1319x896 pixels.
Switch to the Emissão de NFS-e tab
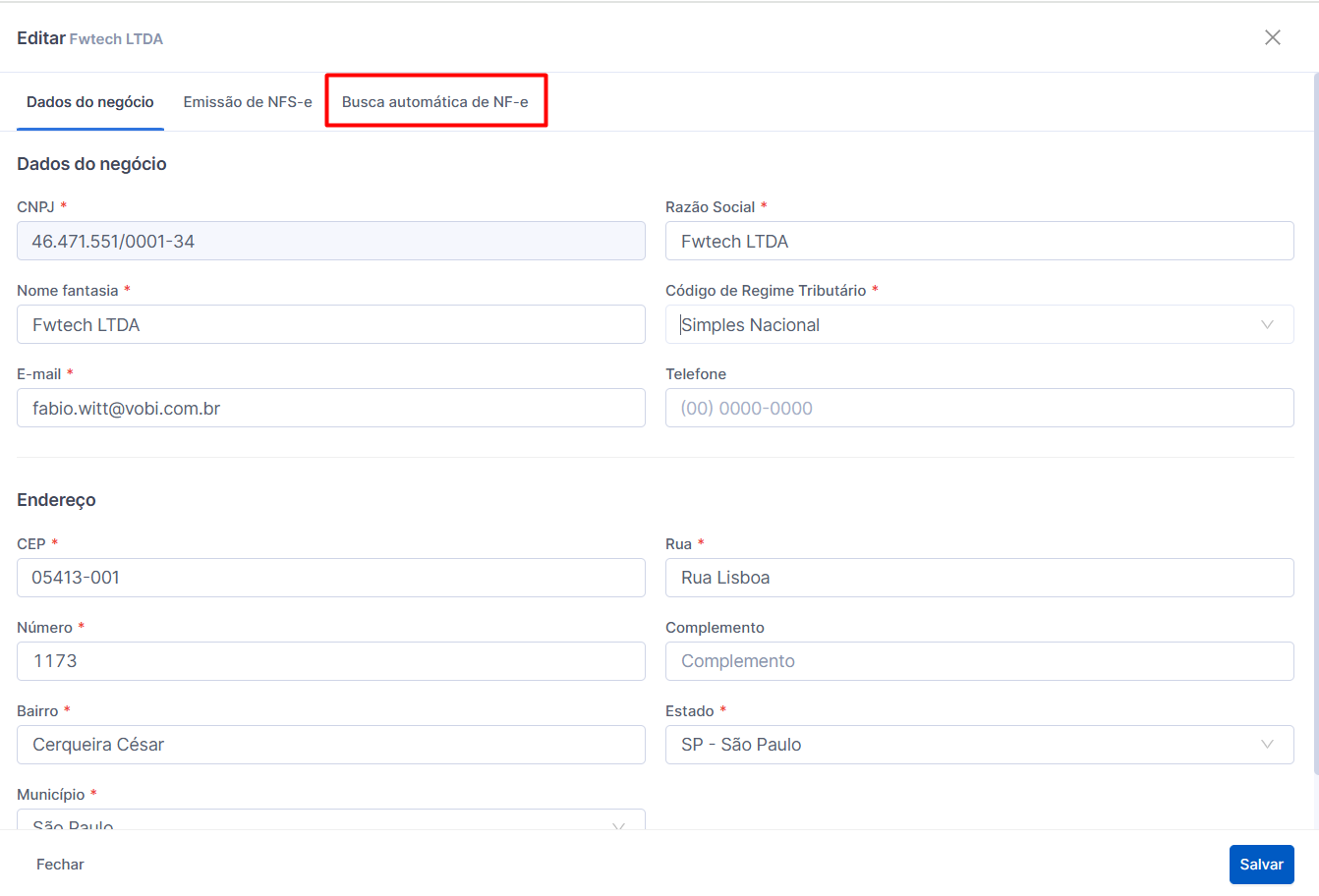248,102
